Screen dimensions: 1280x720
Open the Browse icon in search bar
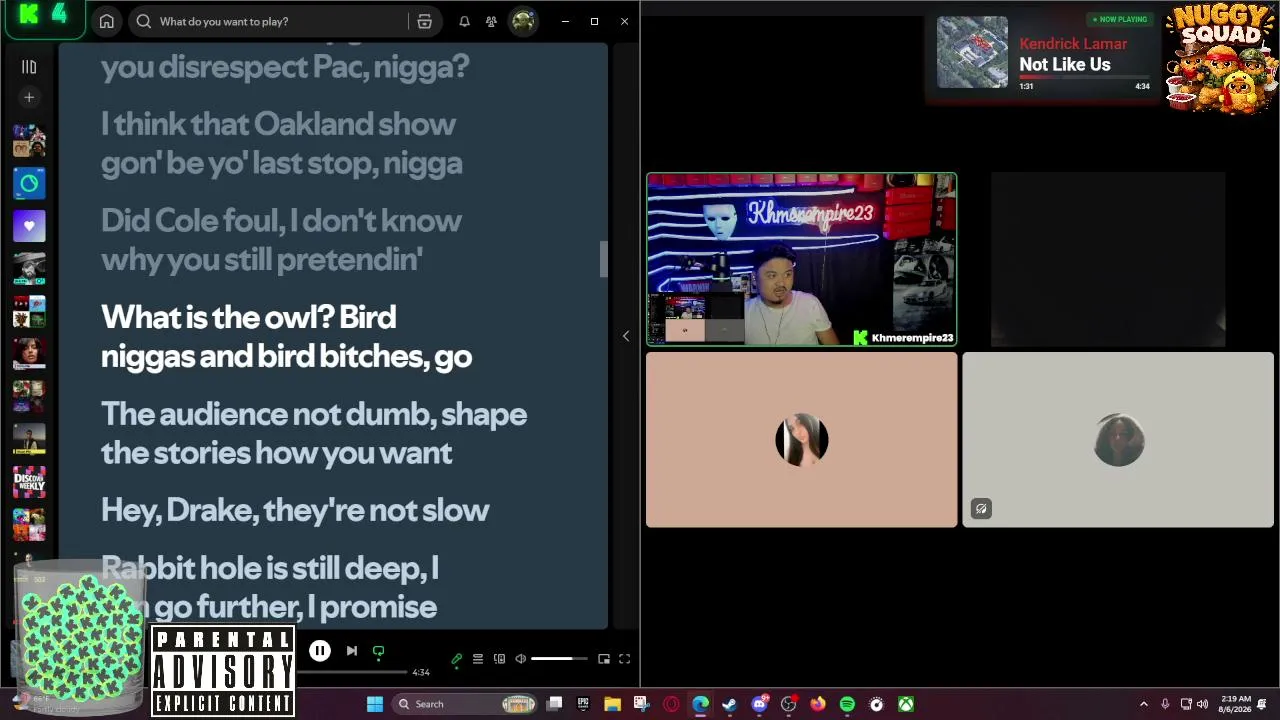(424, 21)
